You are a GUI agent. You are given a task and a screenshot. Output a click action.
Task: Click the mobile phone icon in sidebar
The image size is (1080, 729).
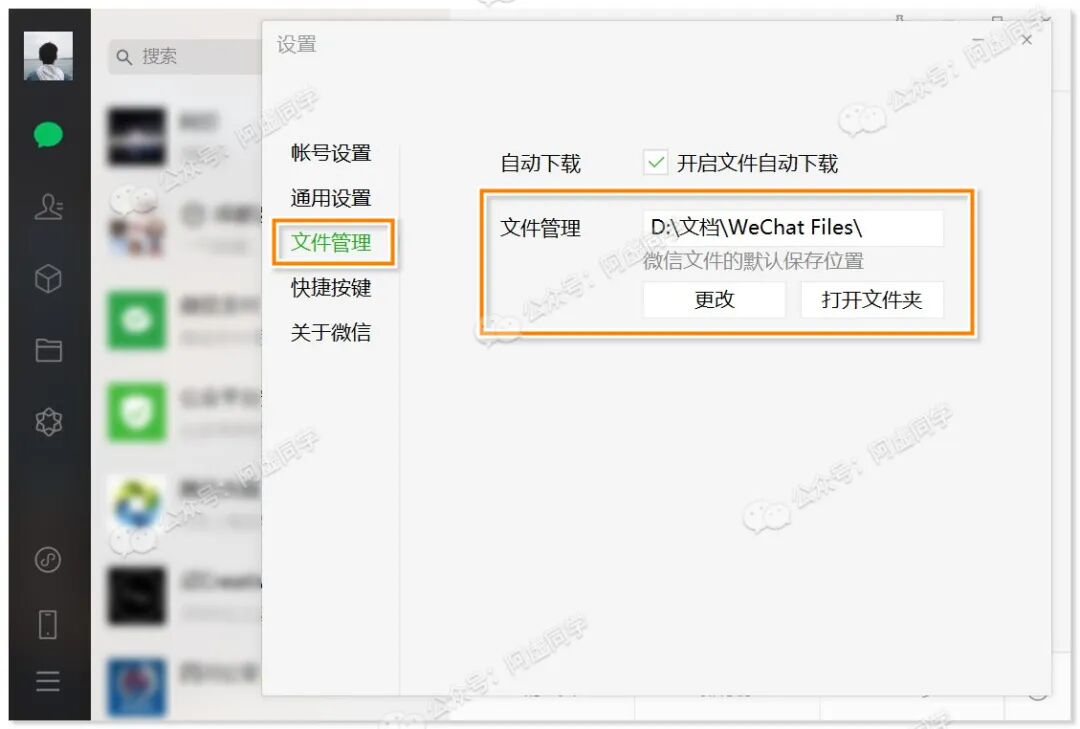click(x=48, y=624)
